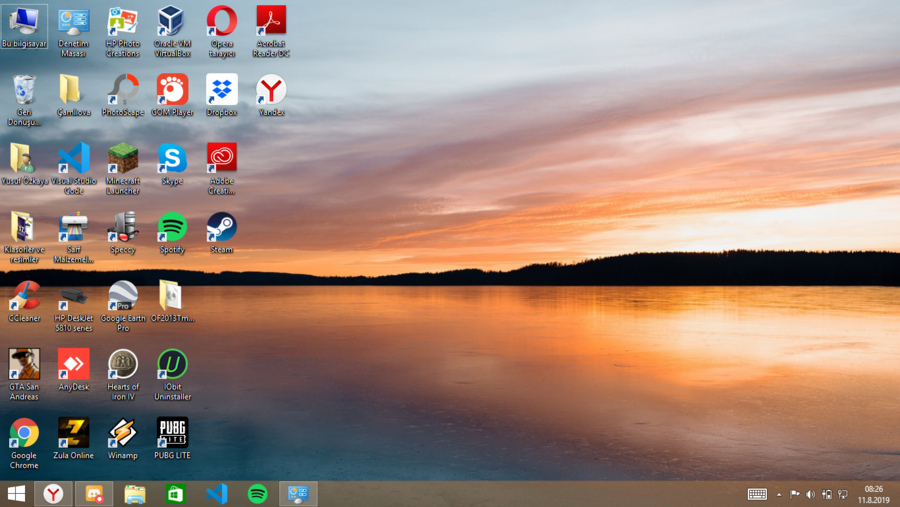The width and height of the screenshot is (900, 507).
Task: Open Visual Studio Code from the taskbar
Action: click(x=216, y=494)
